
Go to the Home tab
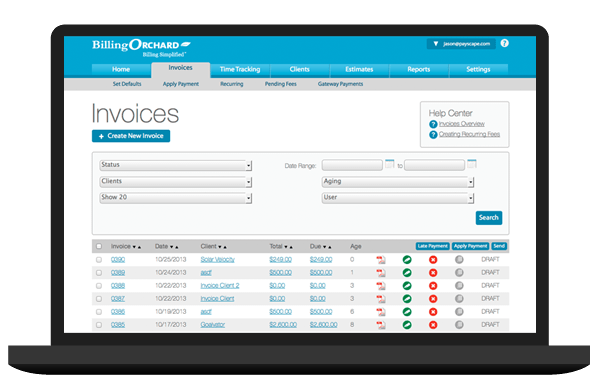(121, 70)
